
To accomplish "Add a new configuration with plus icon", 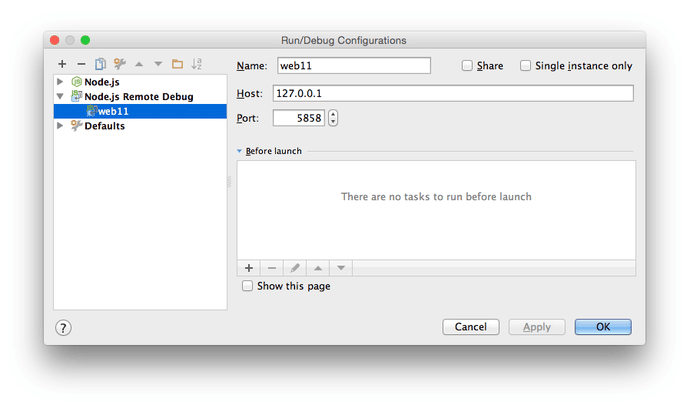I will click(x=62, y=64).
